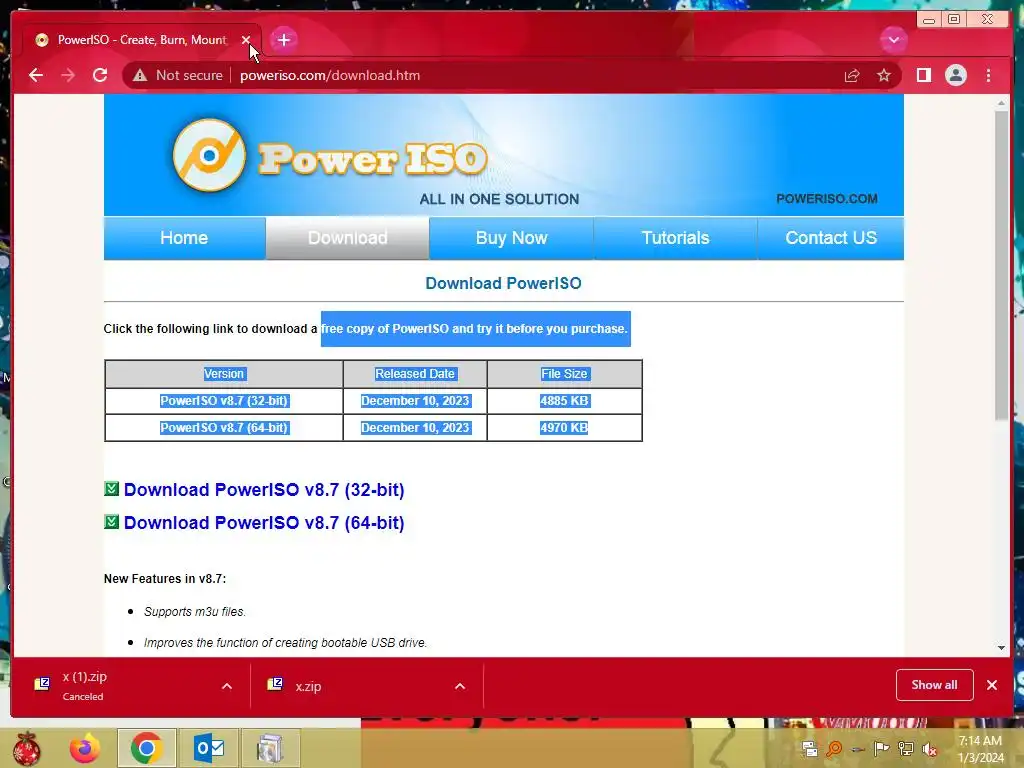
Task: Open the Buy Now navigation tab
Action: pos(511,238)
